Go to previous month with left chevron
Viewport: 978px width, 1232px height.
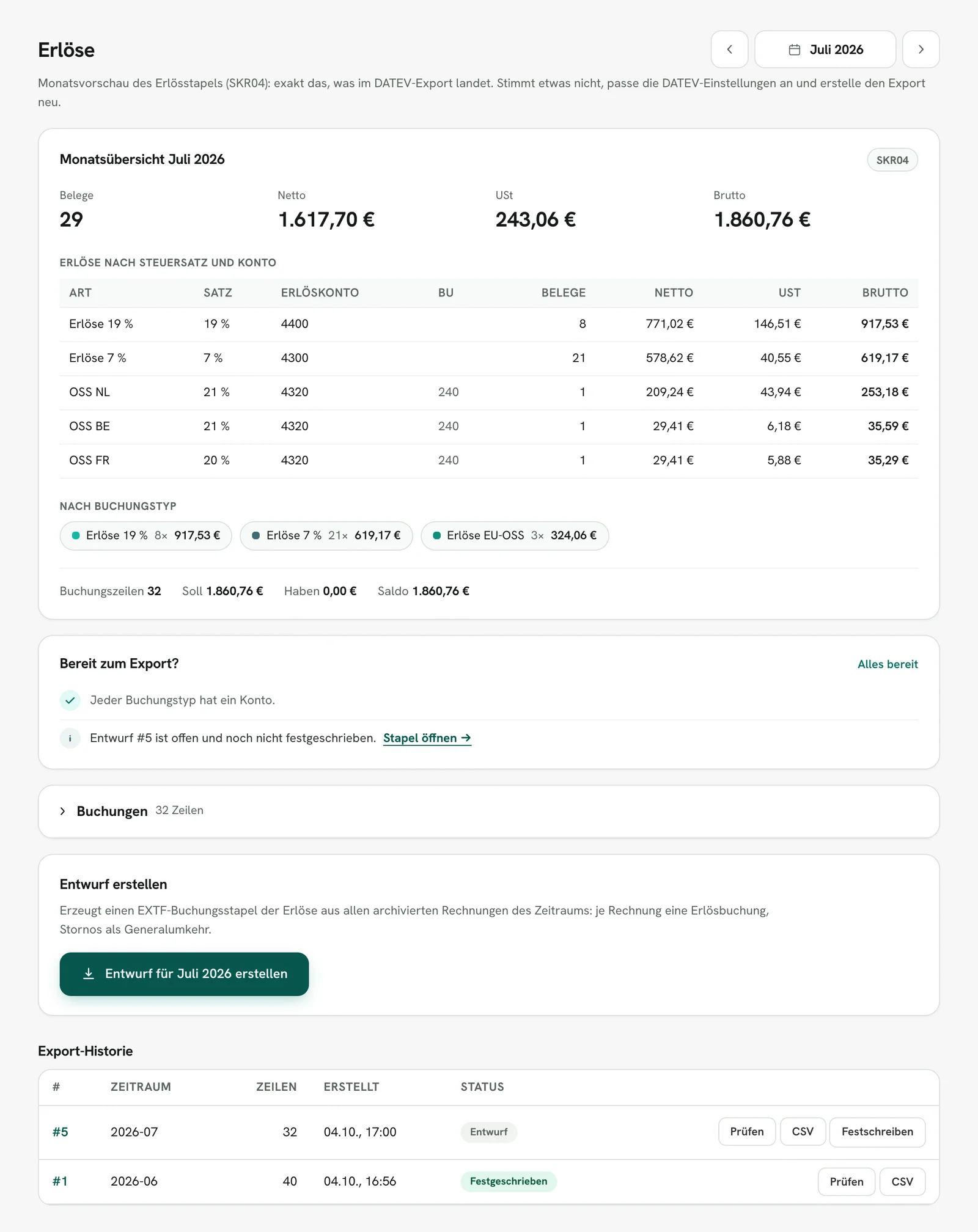click(729, 50)
